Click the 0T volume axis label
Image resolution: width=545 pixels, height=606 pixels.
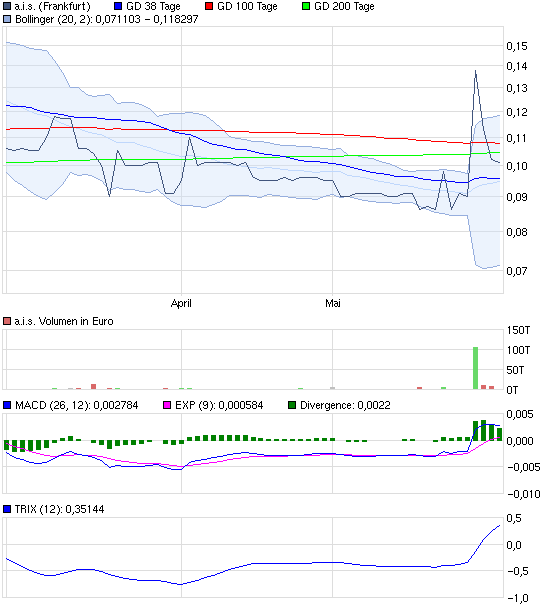point(512,390)
